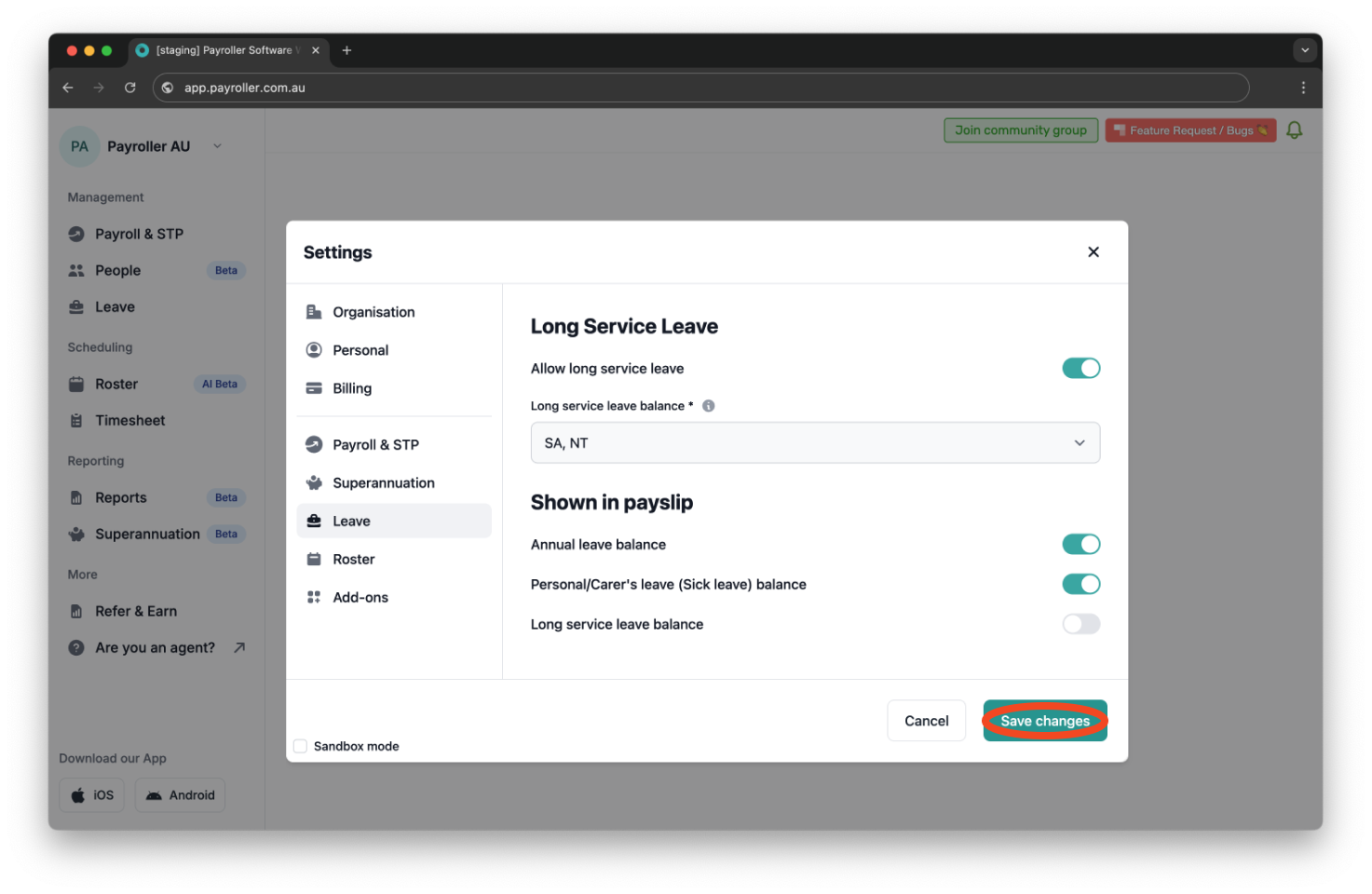1372x894 pixels.
Task: Select the Refer & Earn icon
Action: (x=76, y=611)
